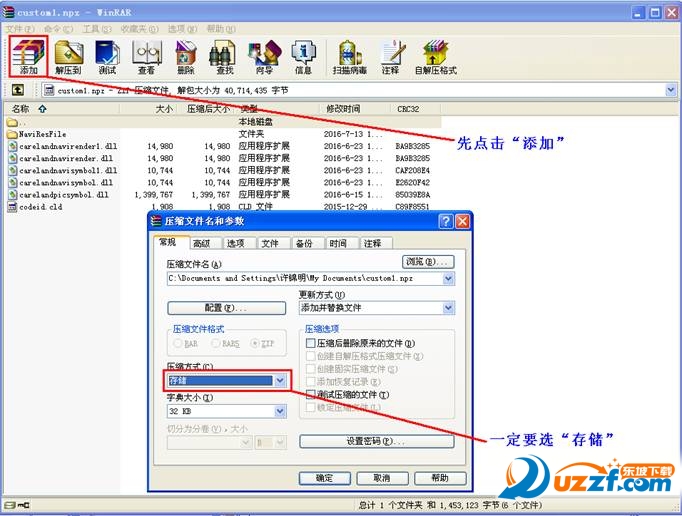The image size is (682, 516).
Task: Toggle 创建自解压格式压缩文件 checkbox
Action: pos(310,356)
